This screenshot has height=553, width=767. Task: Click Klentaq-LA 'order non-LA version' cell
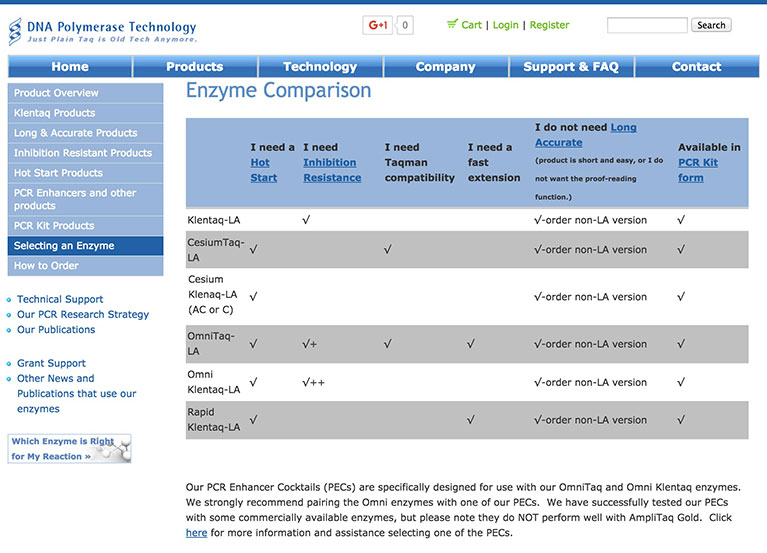pos(590,220)
